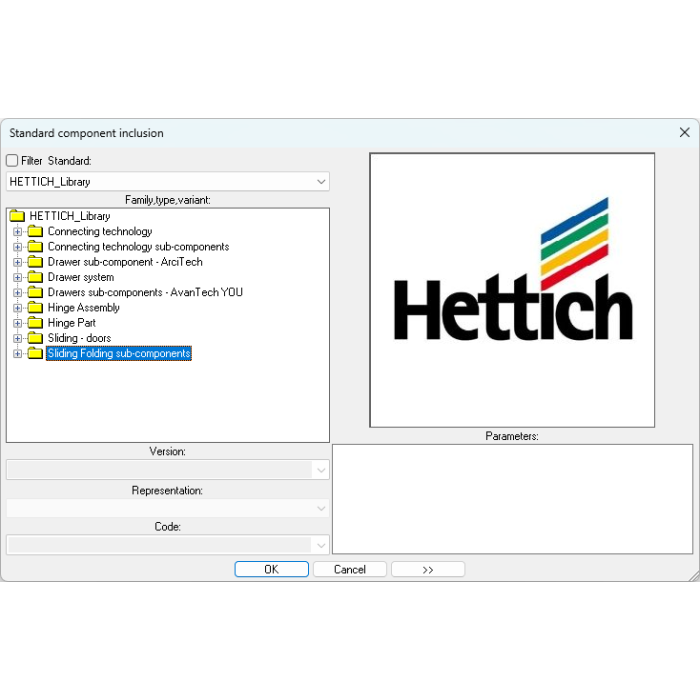Viewport: 700px width, 700px height.
Task: Expand the Sliding - doors node
Action: pos(17,338)
